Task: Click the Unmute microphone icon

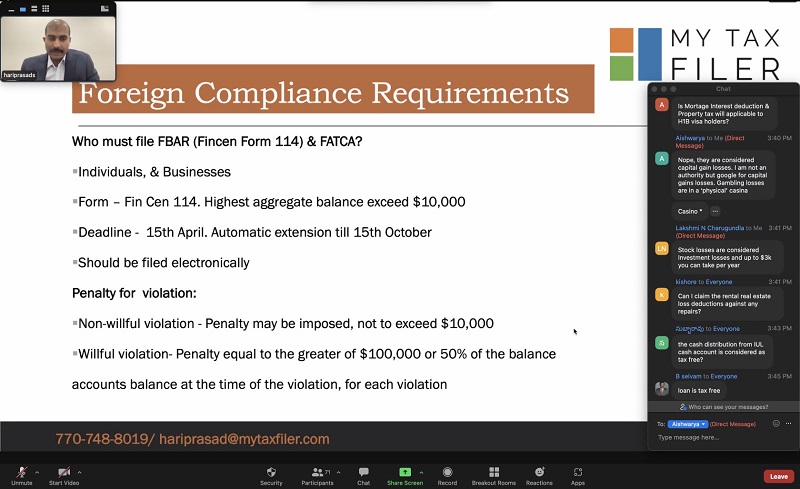Action: point(21,472)
